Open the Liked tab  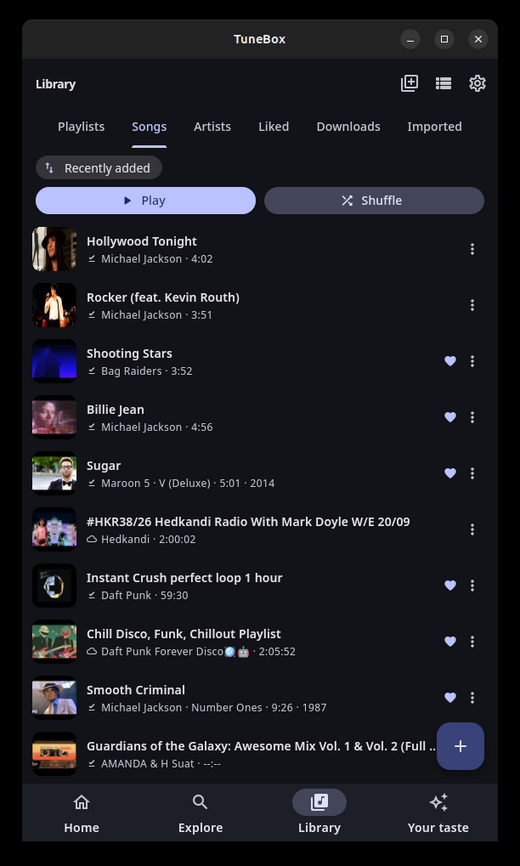pyautogui.click(x=274, y=126)
